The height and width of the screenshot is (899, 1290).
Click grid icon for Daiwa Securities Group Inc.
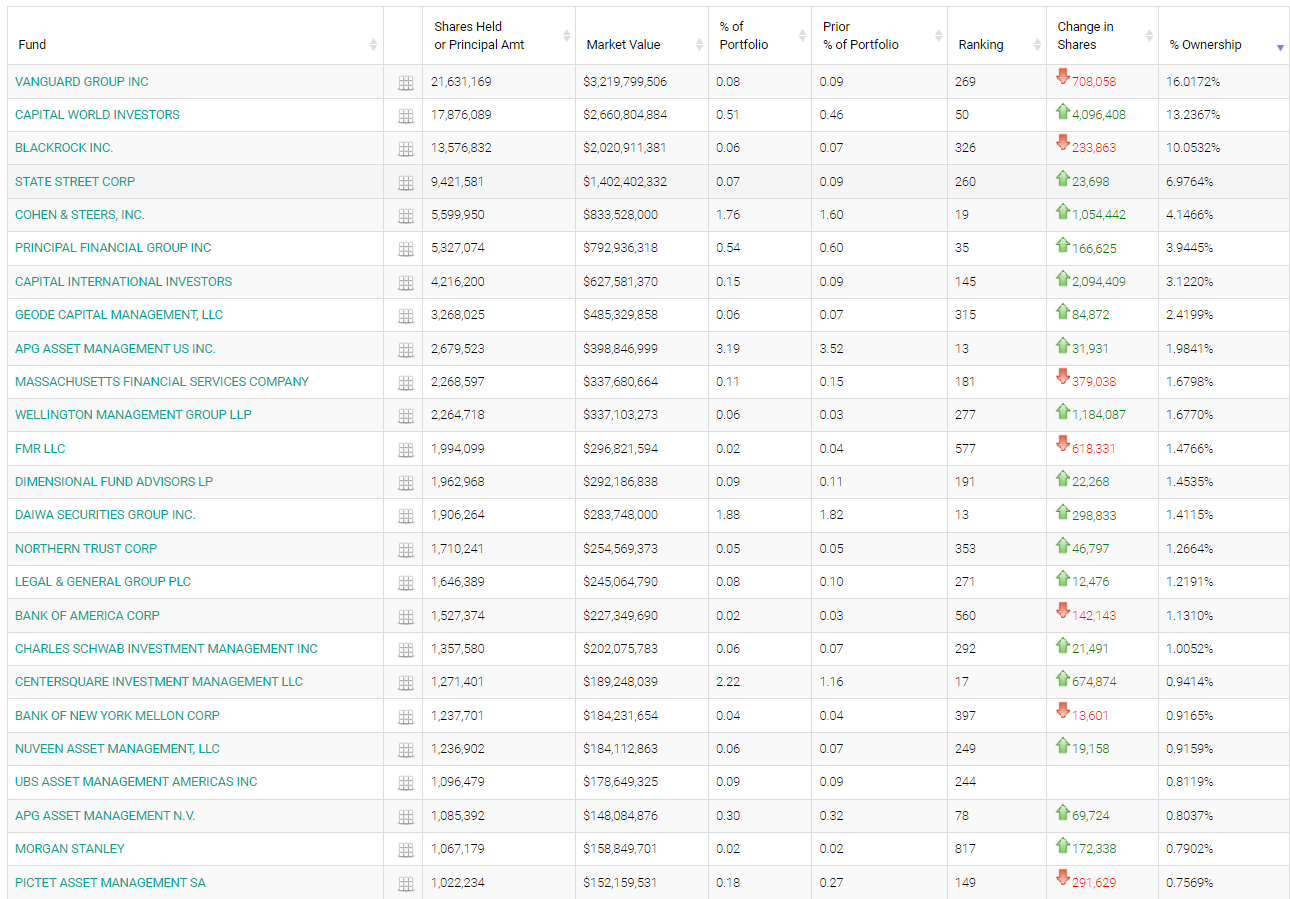coord(405,516)
